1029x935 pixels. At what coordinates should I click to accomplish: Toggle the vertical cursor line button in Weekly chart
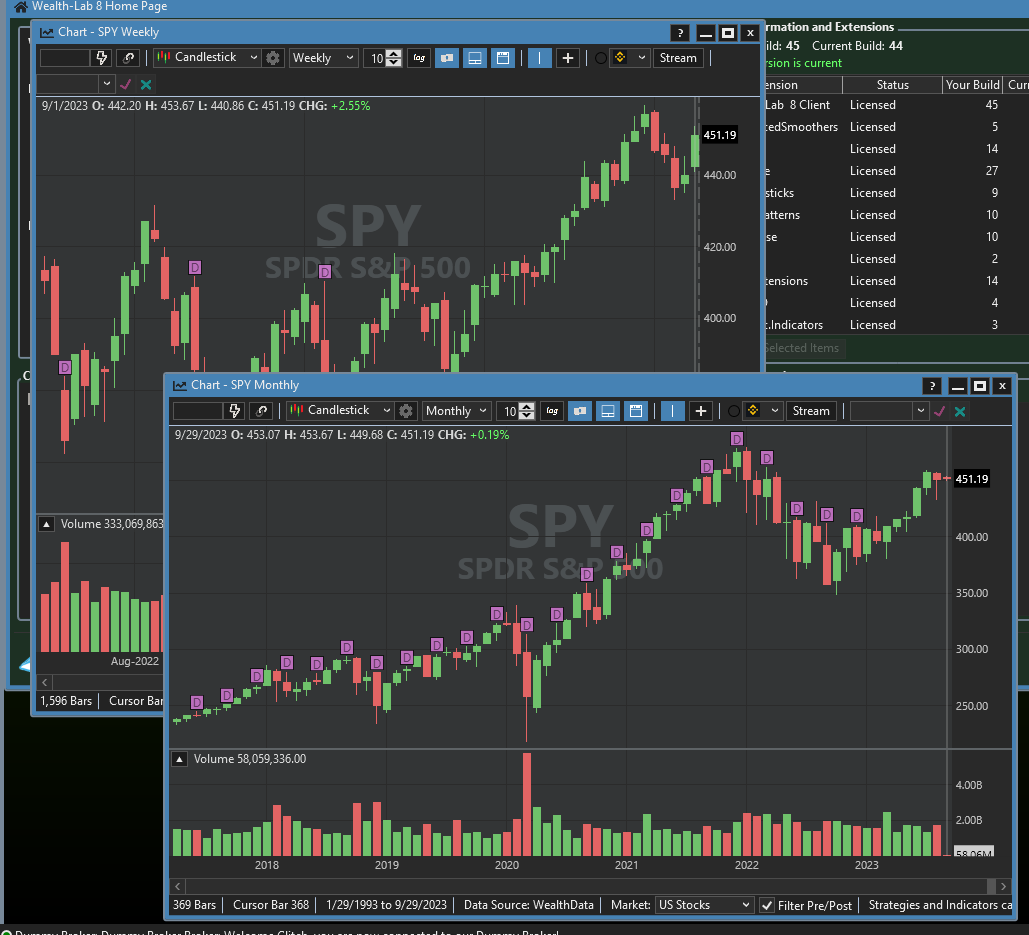point(539,58)
